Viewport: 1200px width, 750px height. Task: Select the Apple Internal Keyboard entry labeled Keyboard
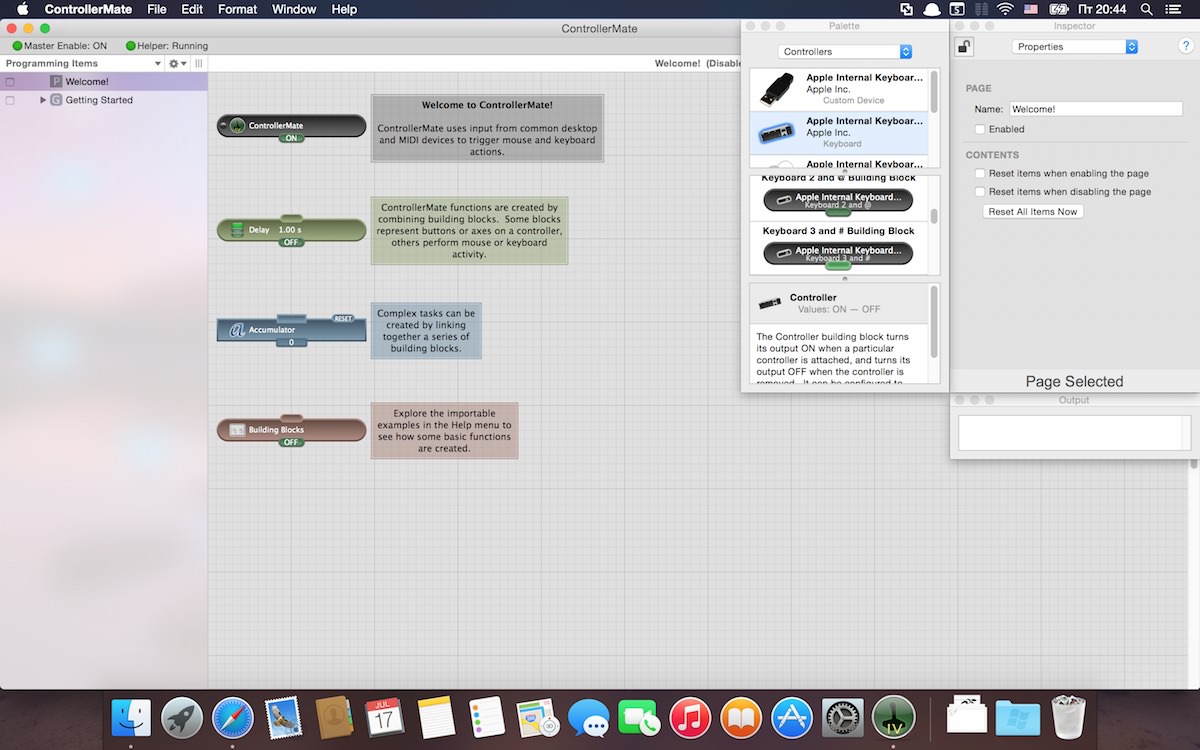pos(839,132)
